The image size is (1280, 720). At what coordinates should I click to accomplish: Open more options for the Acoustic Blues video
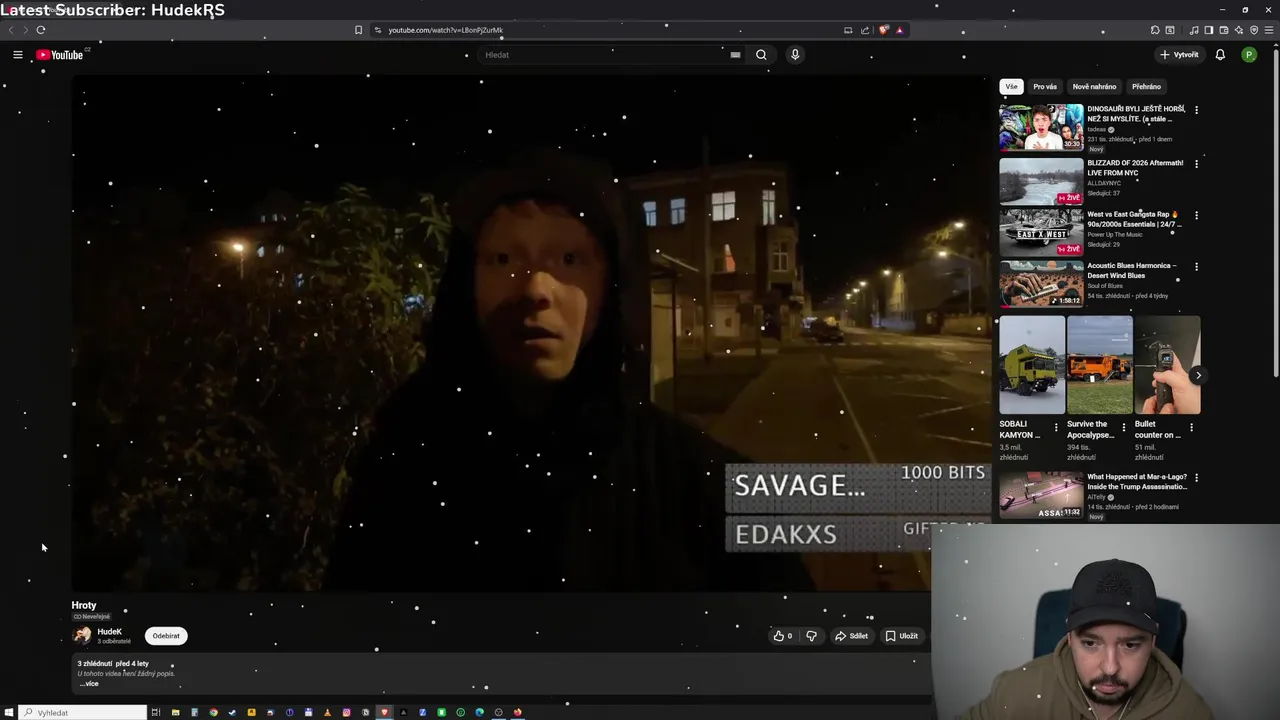pyautogui.click(x=1196, y=267)
